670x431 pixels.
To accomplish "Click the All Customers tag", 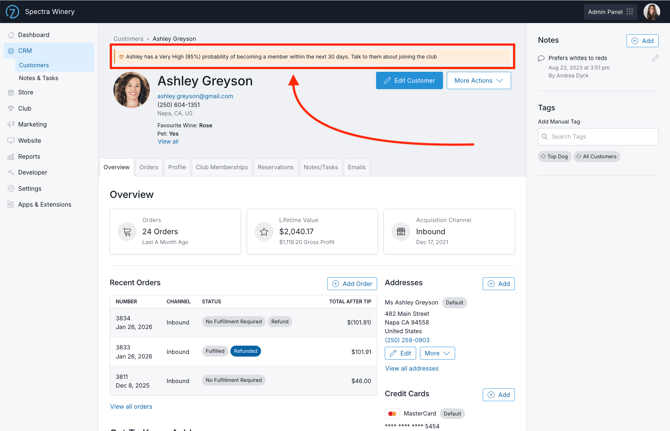I will (597, 157).
